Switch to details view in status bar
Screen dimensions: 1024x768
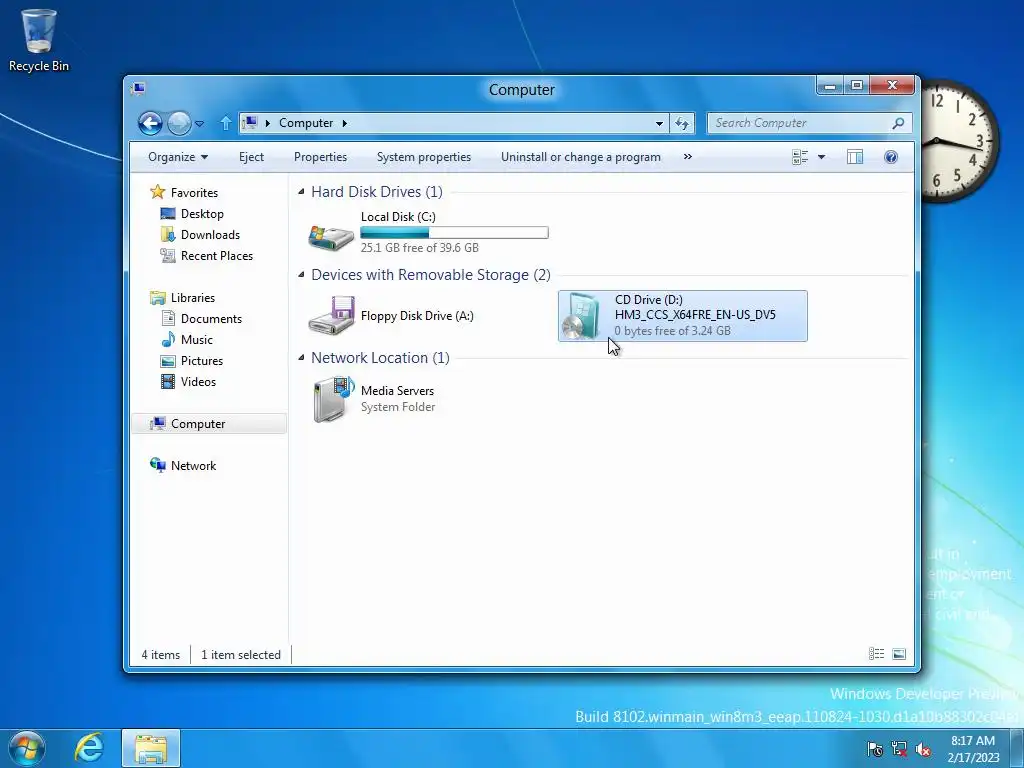point(876,654)
